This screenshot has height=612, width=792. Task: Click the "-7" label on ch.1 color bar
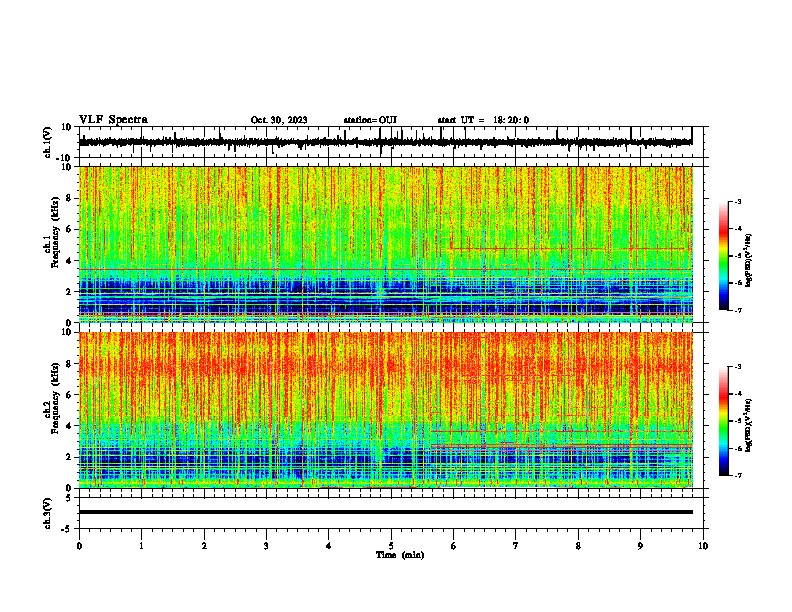738,310
